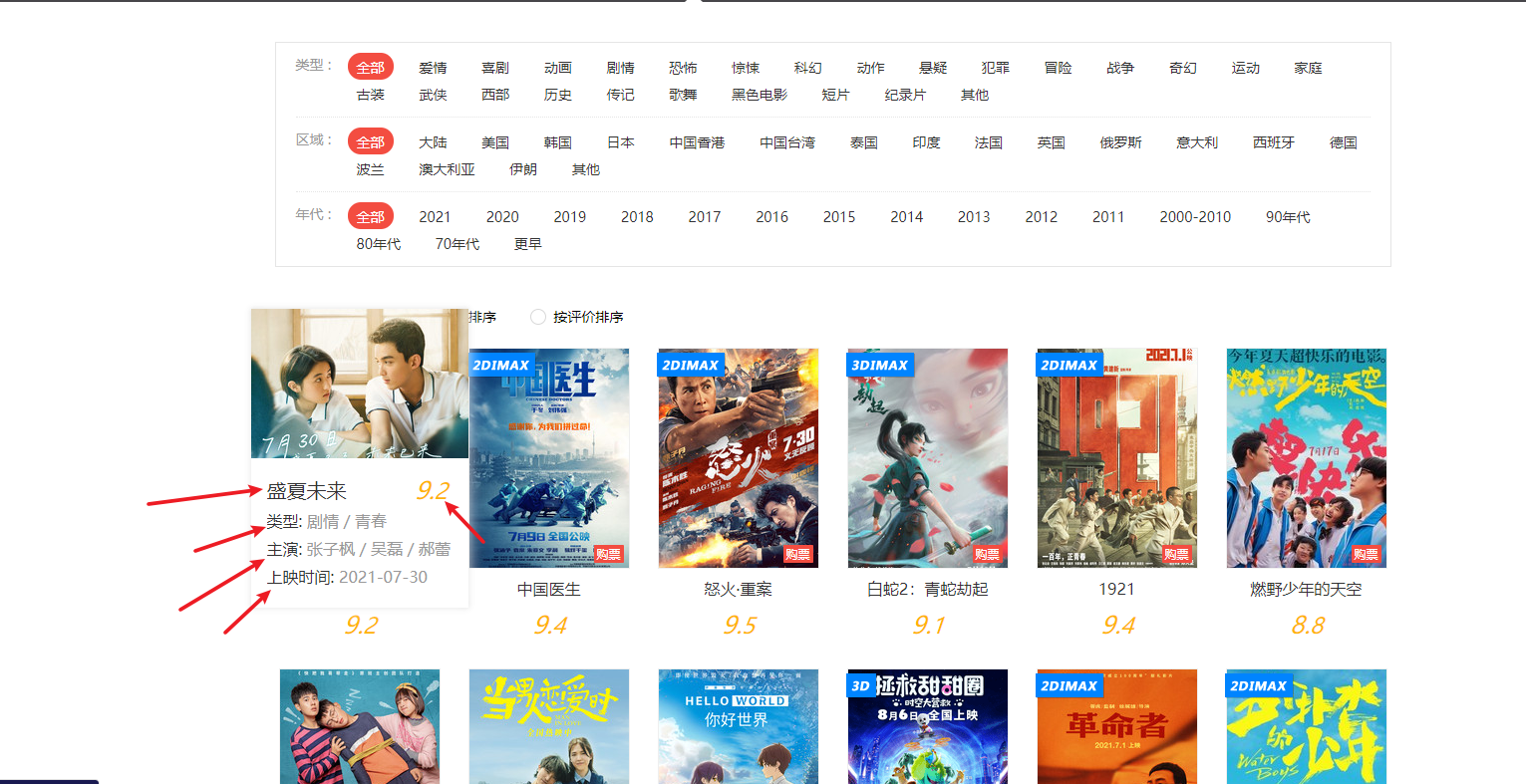1526x784 pixels.
Task: Filter movies by 家庭 genre
Action: (1309, 68)
